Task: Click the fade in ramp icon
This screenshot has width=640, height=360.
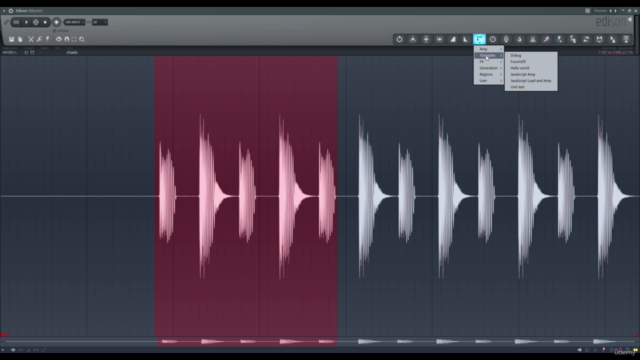Action: pos(453,39)
